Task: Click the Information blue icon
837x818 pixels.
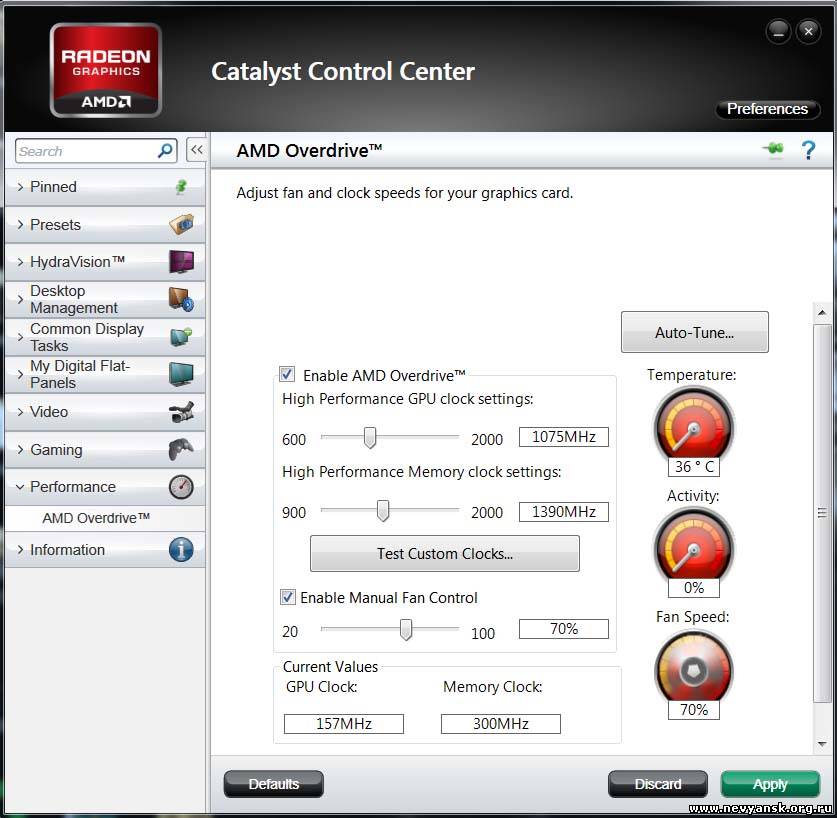Action: pos(181,549)
